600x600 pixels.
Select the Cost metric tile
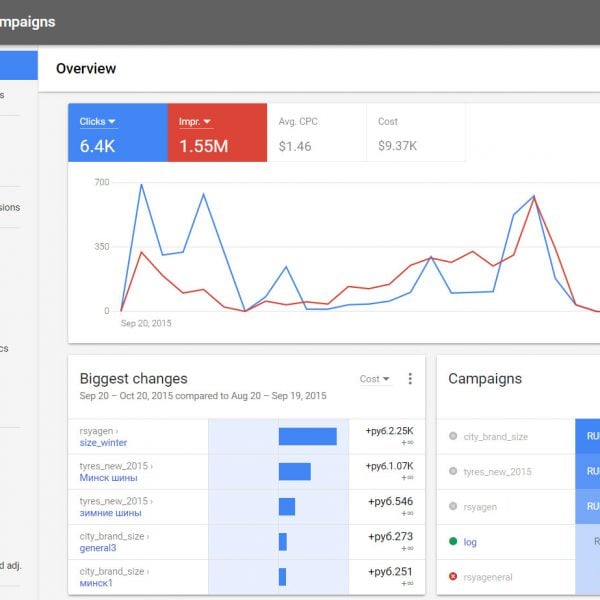coord(415,133)
